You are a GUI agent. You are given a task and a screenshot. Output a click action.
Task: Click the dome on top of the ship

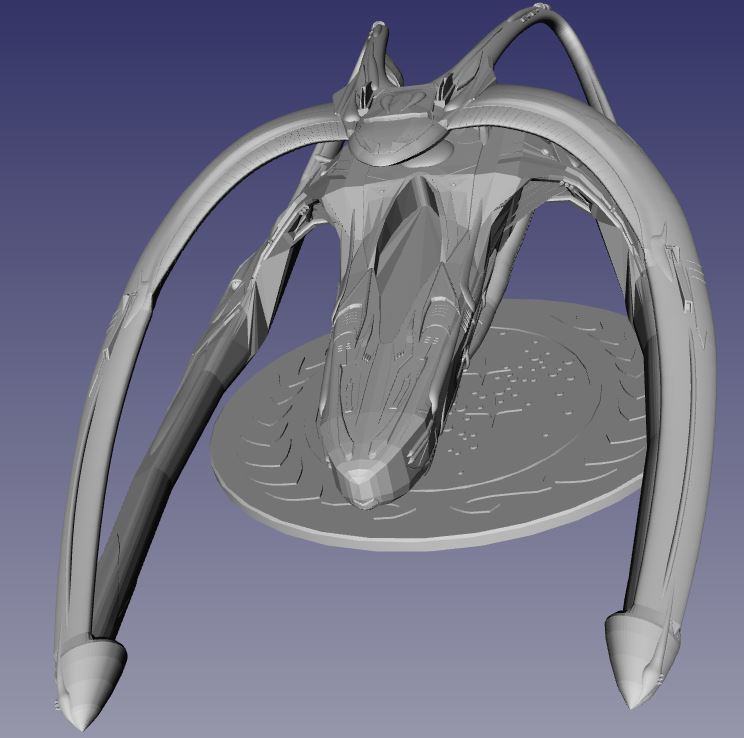398,139
